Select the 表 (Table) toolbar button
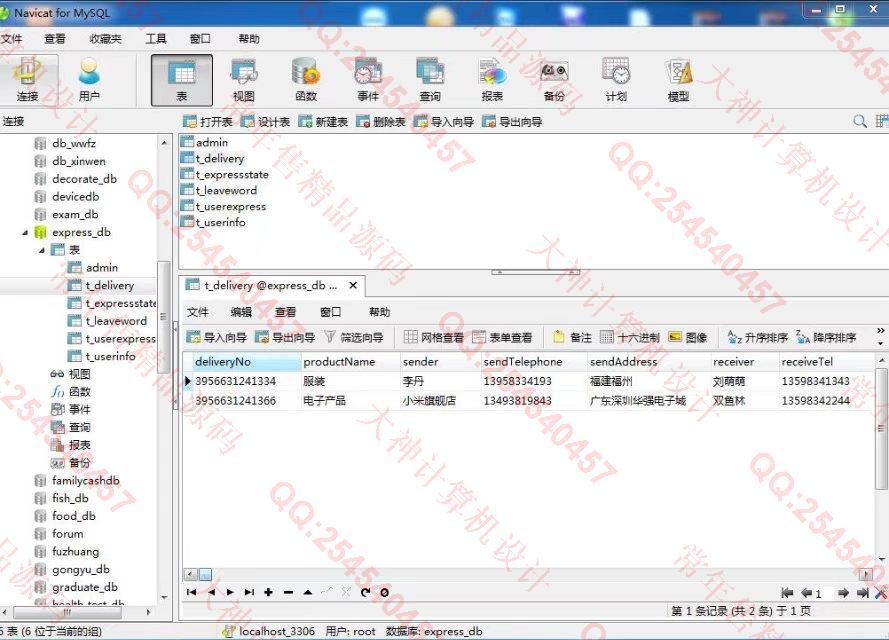The width and height of the screenshot is (889, 640). click(181, 80)
